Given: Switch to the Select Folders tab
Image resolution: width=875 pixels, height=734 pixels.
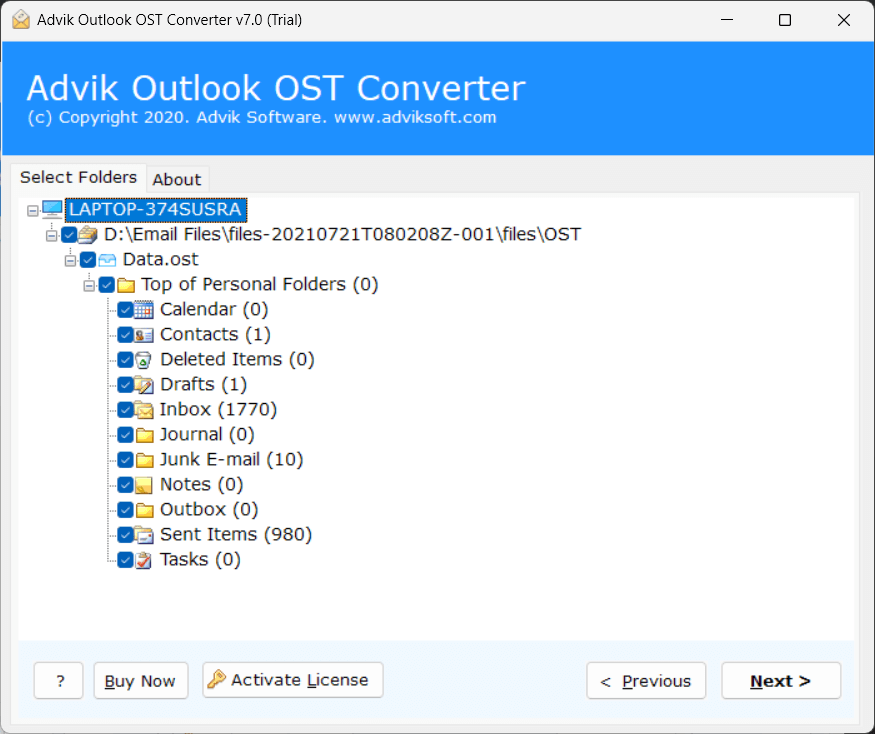Looking at the screenshot, I should (78, 177).
